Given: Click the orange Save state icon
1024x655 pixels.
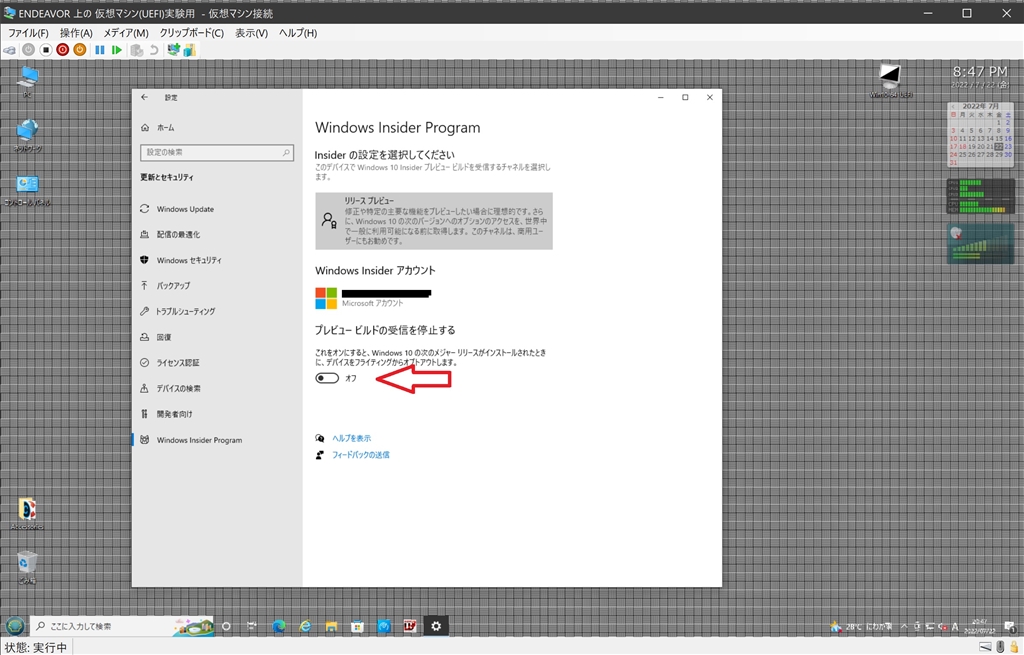Looking at the screenshot, I should (80, 50).
